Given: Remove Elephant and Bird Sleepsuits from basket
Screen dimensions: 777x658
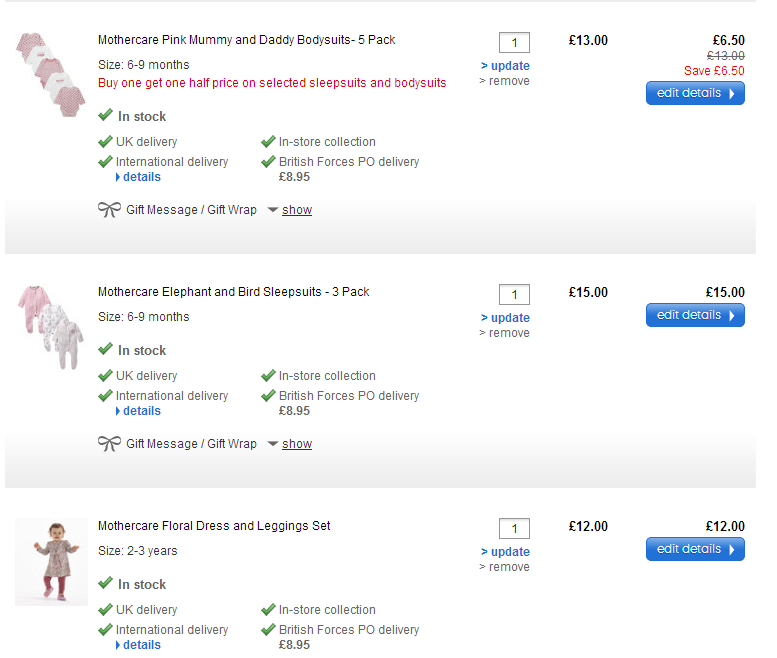Looking at the screenshot, I should [x=508, y=333].
